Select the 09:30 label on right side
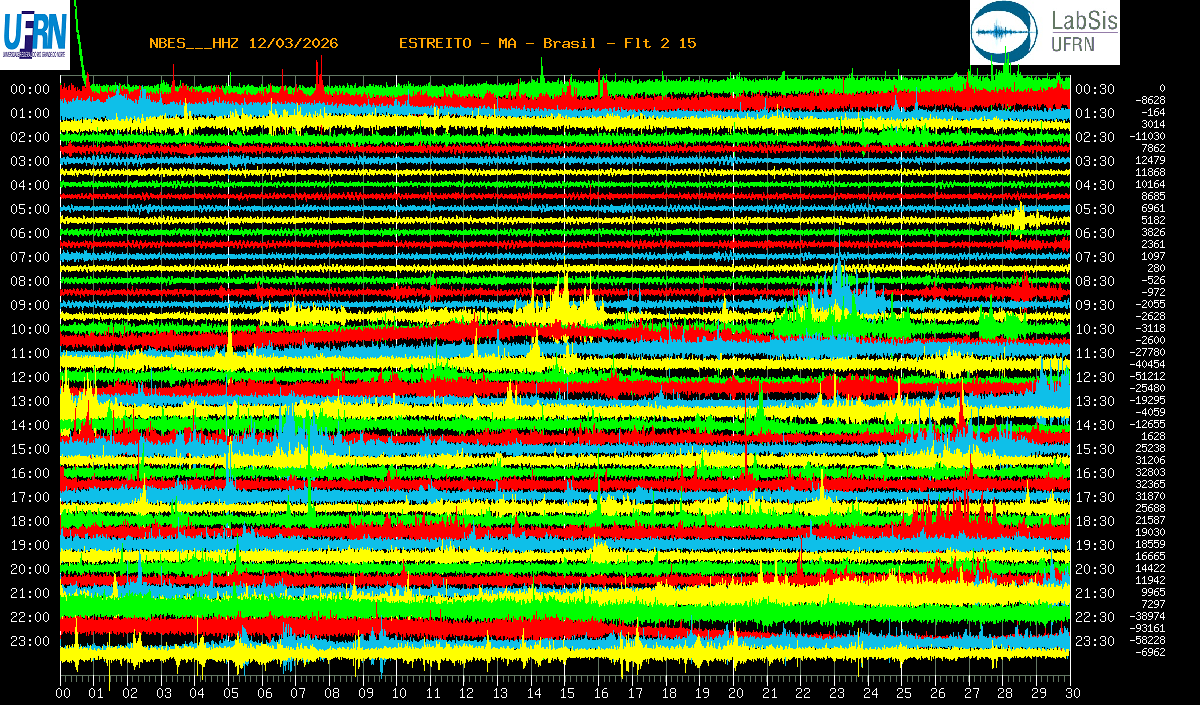Viewport: 1200px width, 705px height. [1094, 305]
